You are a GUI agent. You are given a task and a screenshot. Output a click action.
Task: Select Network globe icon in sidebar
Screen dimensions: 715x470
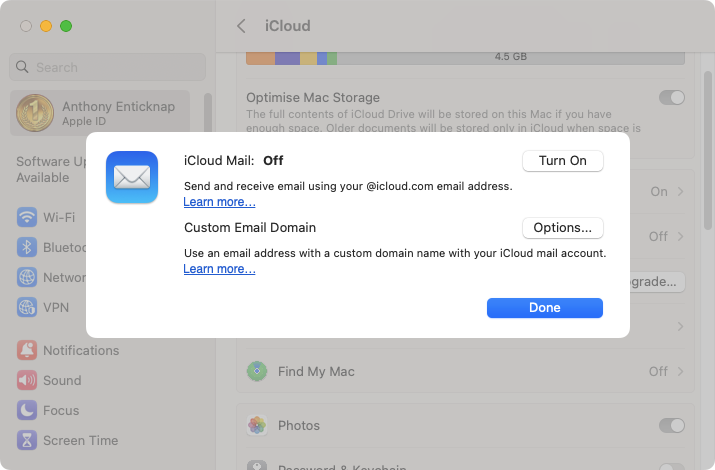point(27,277)
